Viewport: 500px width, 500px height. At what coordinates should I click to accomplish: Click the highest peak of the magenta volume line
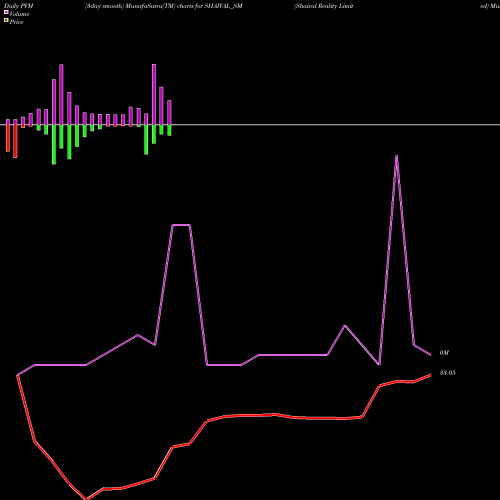click(396, 156)
